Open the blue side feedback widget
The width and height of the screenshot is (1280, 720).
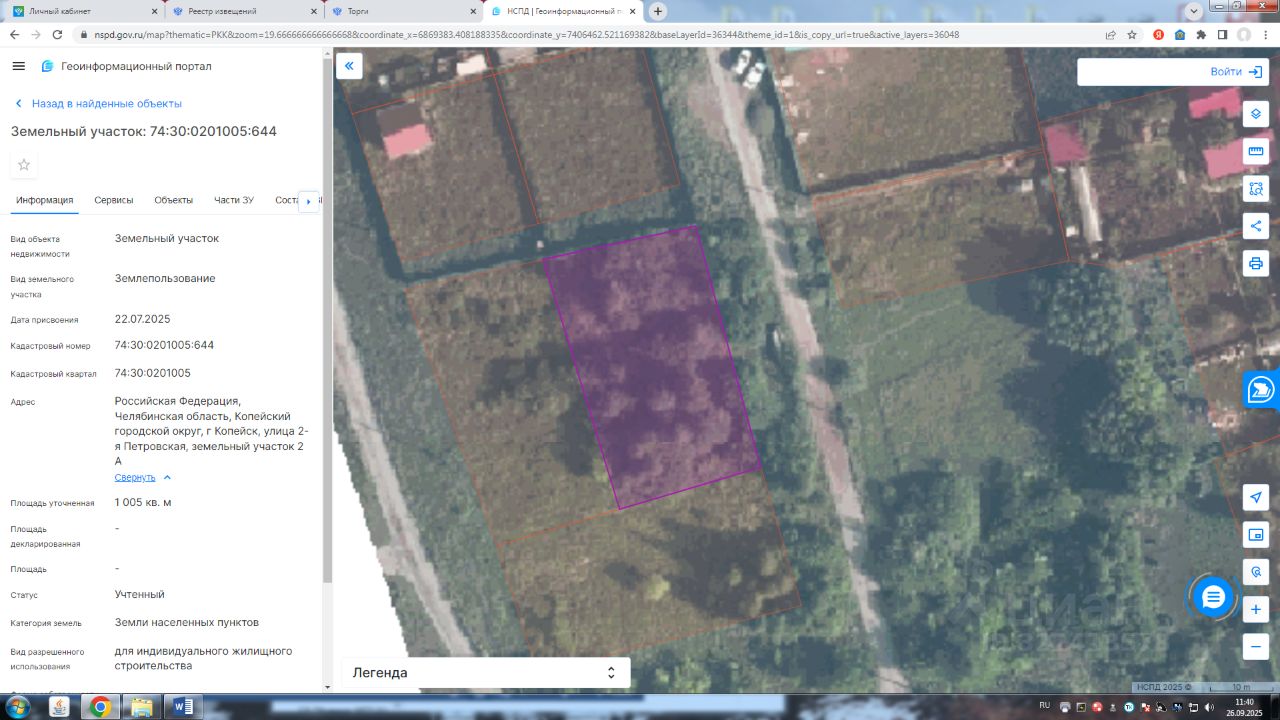coord(1262,389)
